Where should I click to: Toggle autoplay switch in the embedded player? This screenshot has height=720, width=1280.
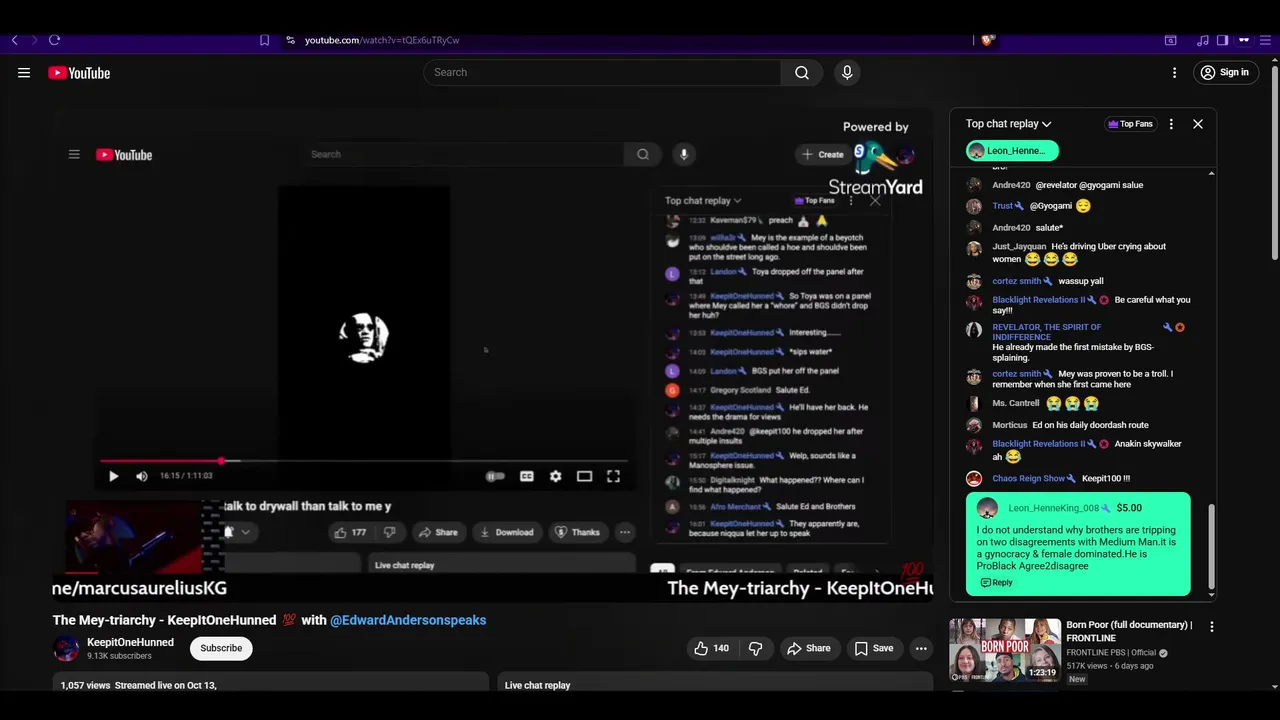(x=495, y=476)
